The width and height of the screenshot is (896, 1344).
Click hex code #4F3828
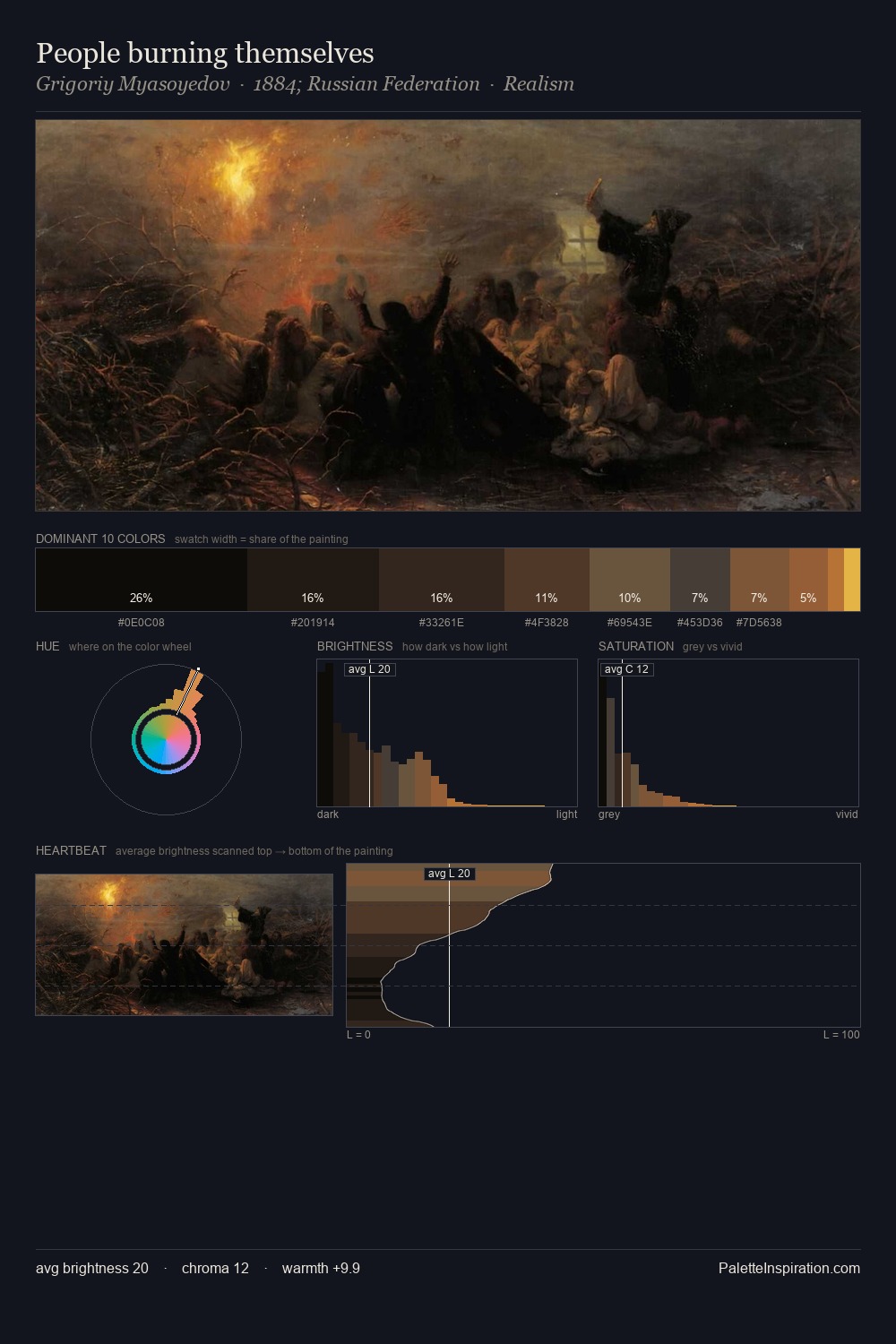547,623
